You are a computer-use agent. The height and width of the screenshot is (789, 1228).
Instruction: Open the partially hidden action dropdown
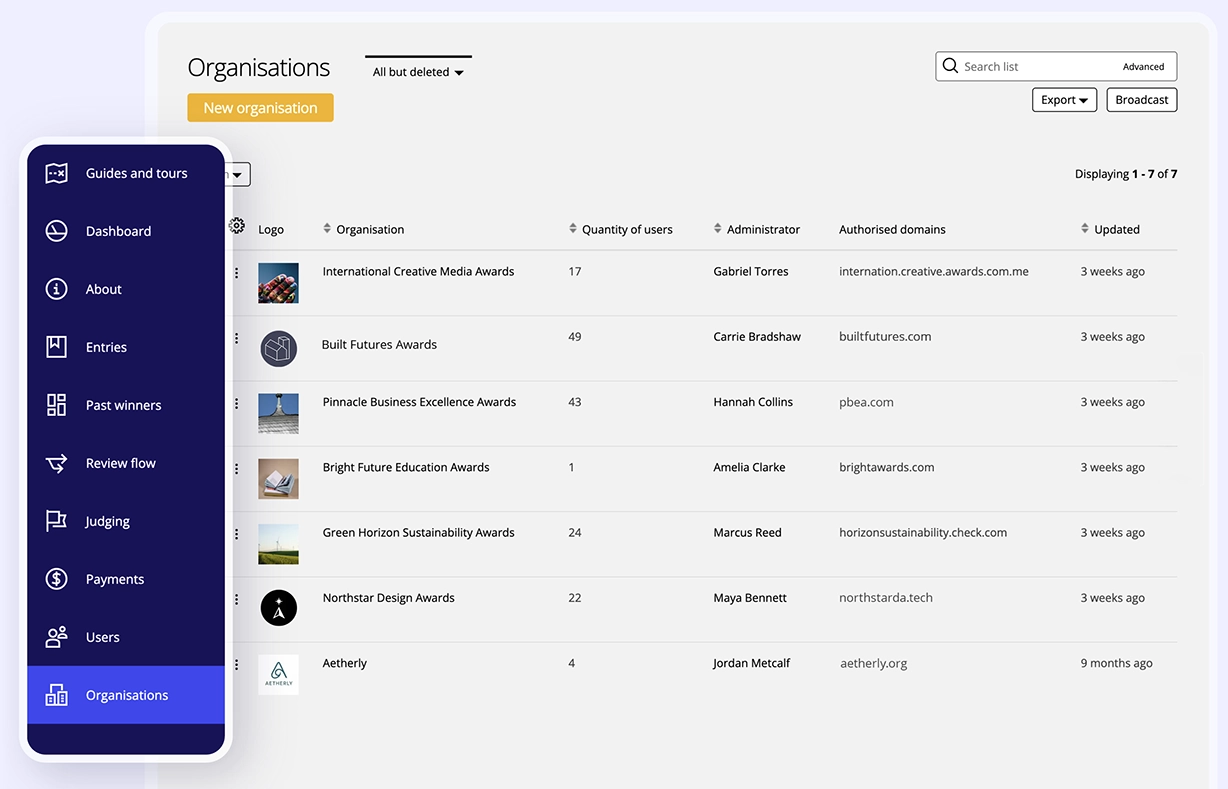point(240,174)
